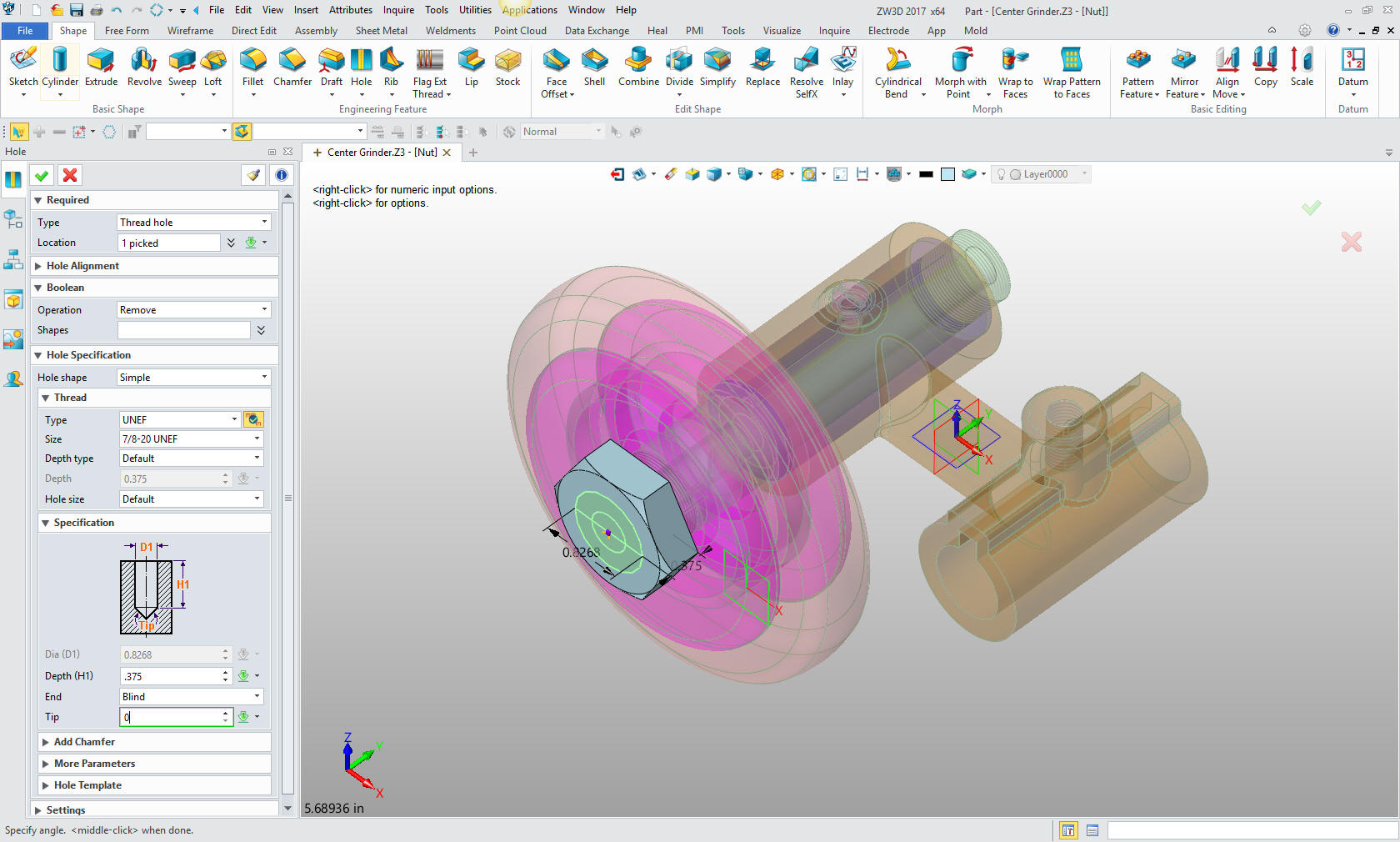Image resolution: width=1400 pixels, height=842 pixels.
Task: Click the Depth (H1) input field
Action: click(171, 676)
